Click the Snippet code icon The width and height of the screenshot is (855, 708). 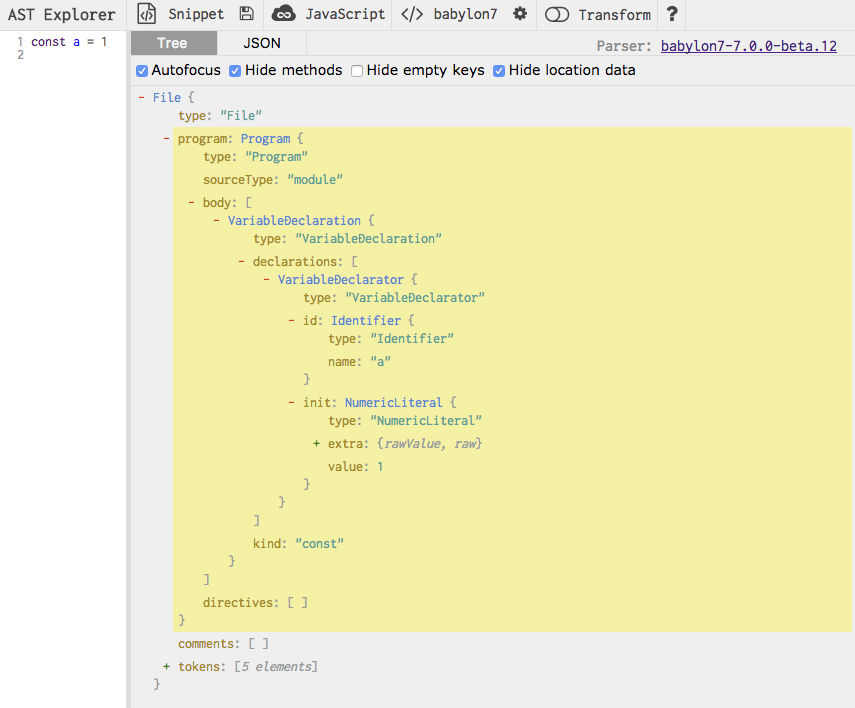tap(147, 14)
